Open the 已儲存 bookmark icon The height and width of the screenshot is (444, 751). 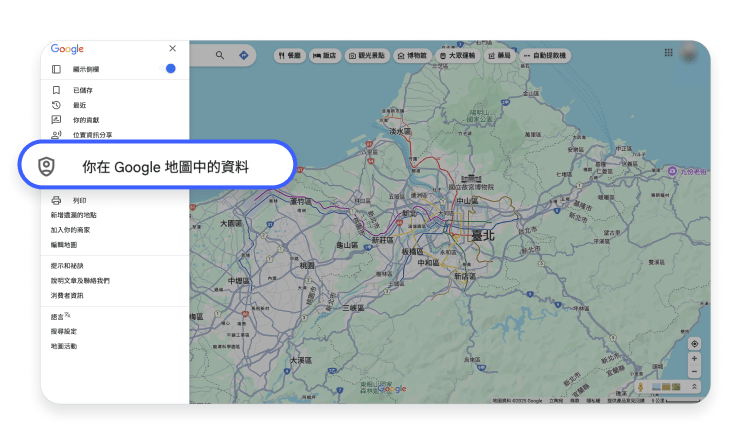point(56,90)
